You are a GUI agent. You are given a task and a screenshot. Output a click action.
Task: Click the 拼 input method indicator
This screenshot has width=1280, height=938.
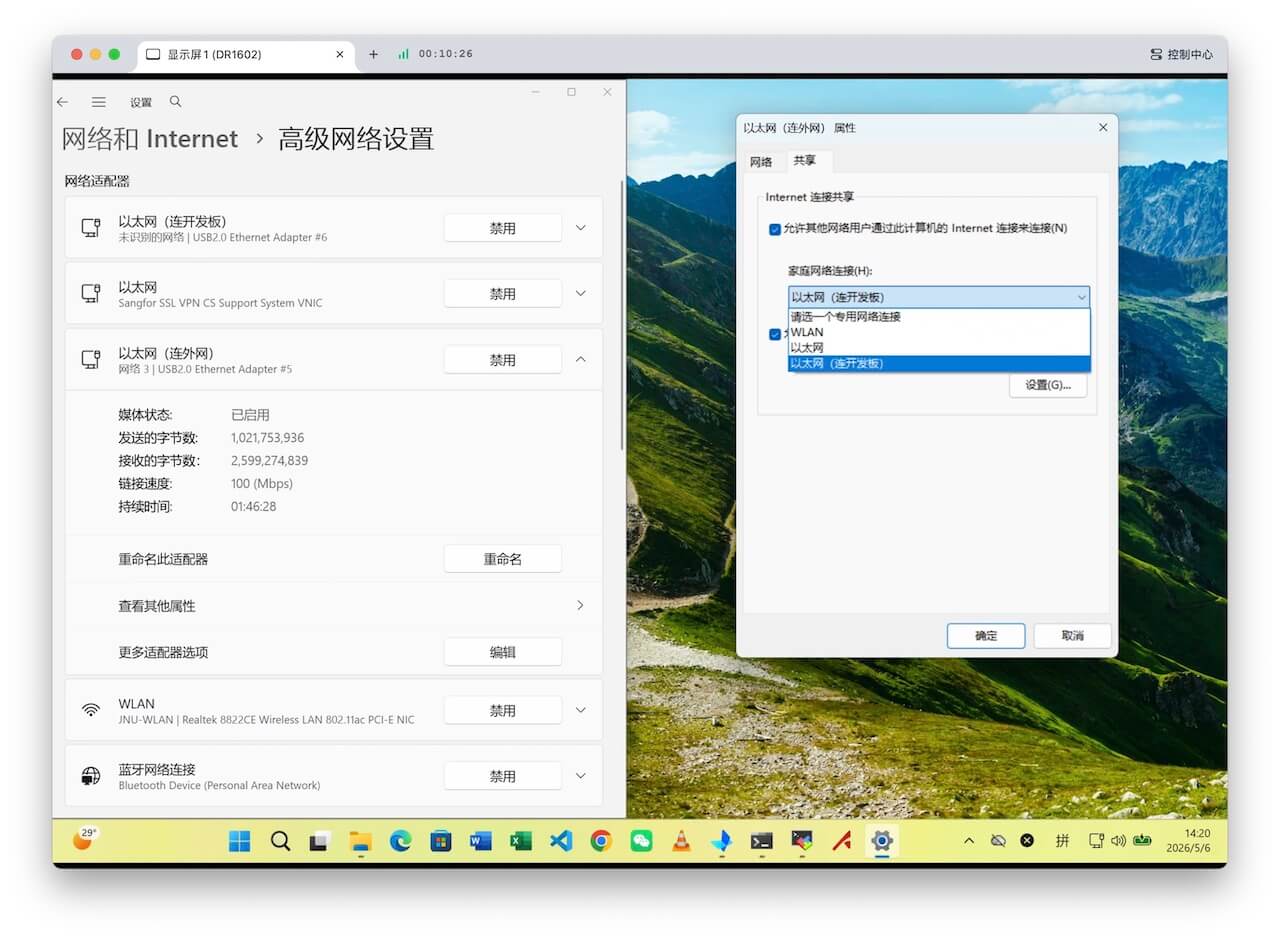click(x=1062, y=841)
